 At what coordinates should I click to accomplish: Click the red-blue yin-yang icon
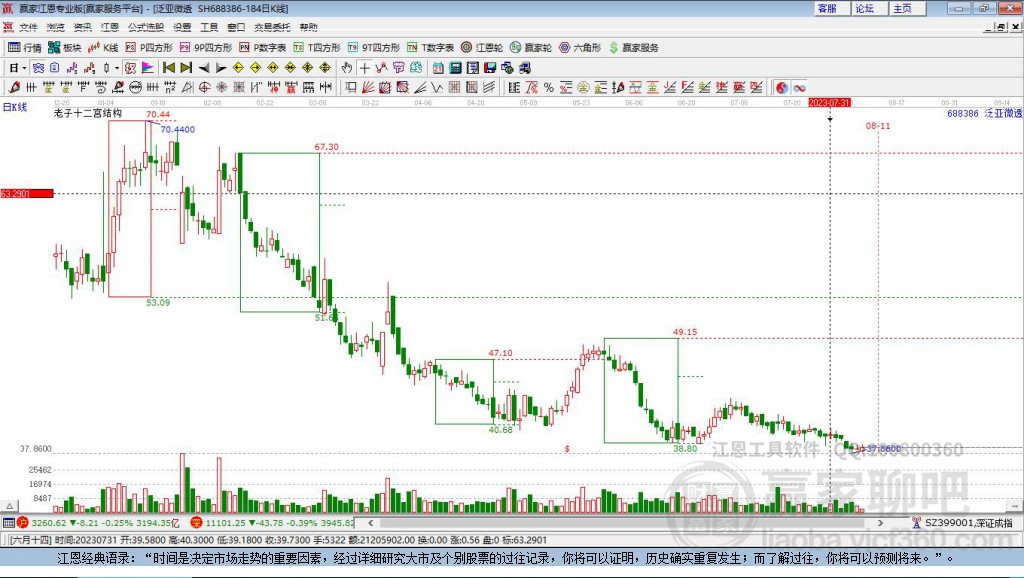[x=782, y=88]
